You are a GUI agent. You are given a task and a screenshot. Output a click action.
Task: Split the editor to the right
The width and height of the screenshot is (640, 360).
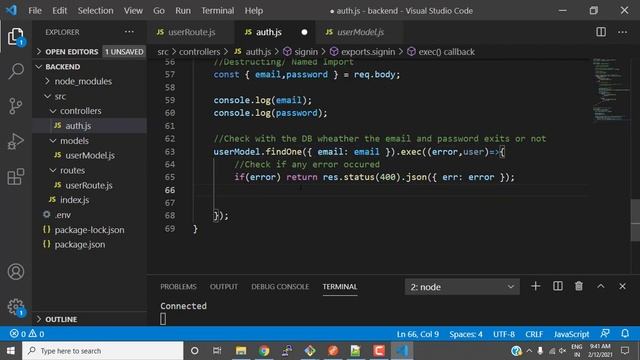601,32
